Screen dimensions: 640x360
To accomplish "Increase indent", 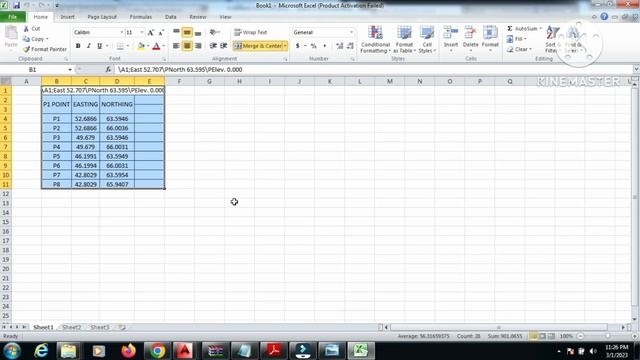I will point(224,46).
